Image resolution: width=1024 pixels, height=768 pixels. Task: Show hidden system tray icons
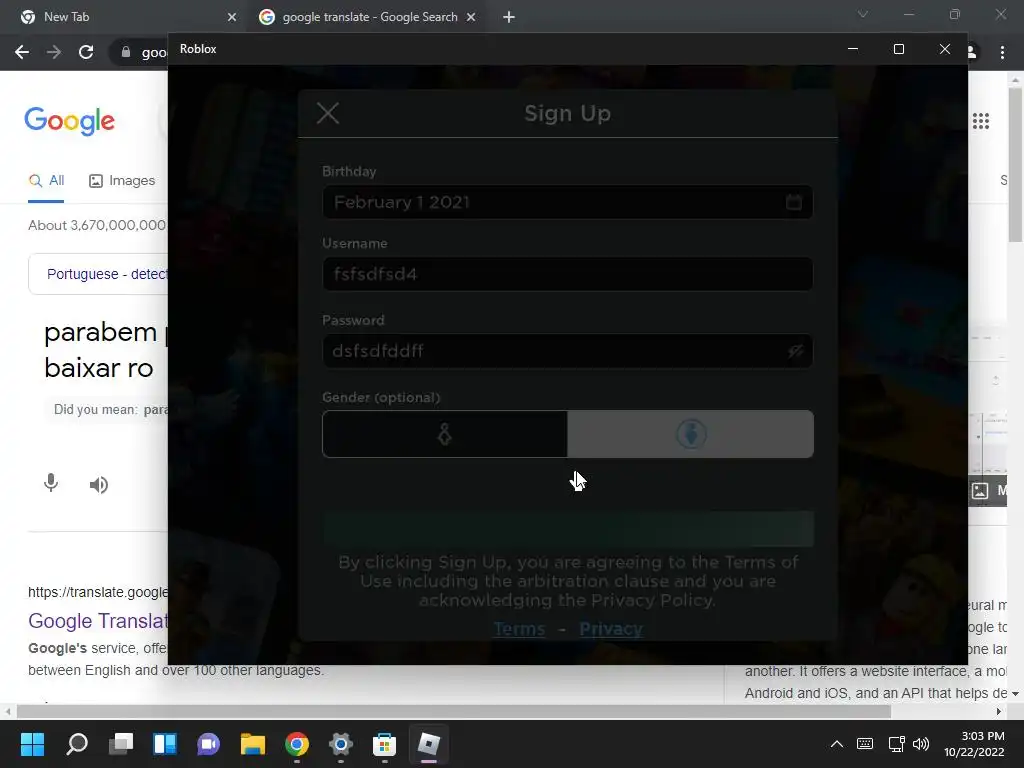(837, 744)
